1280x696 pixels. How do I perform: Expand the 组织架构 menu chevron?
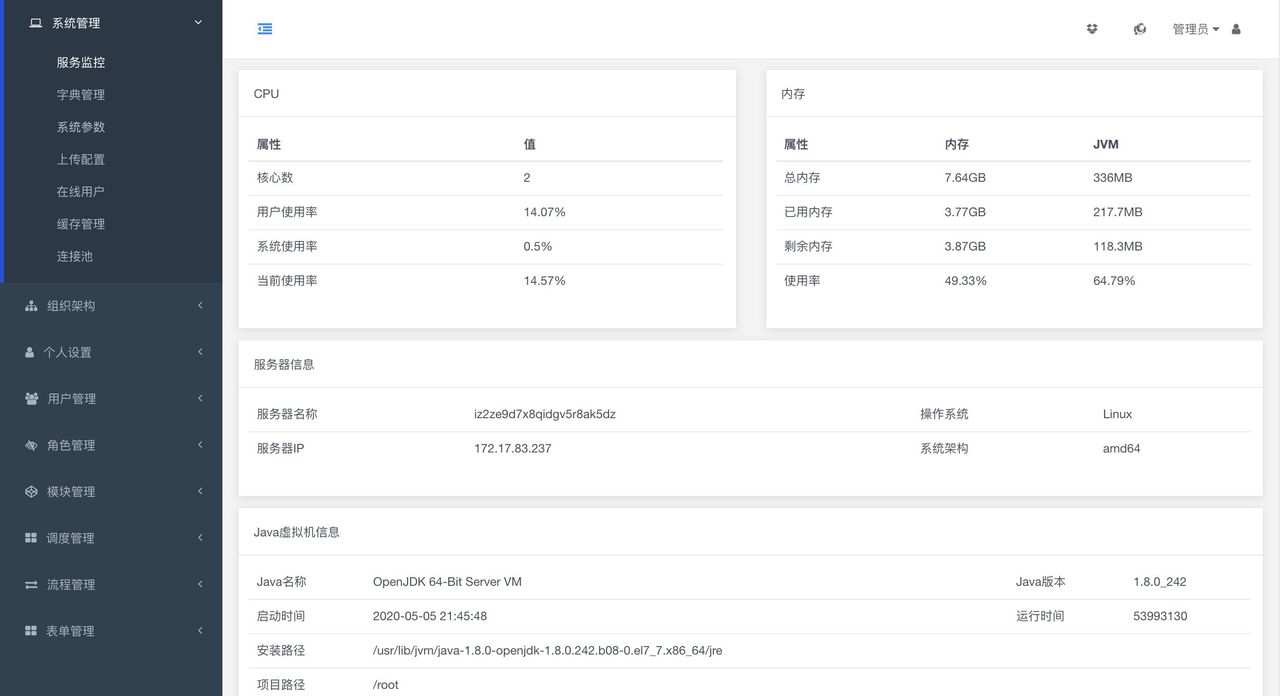(200, 305)
